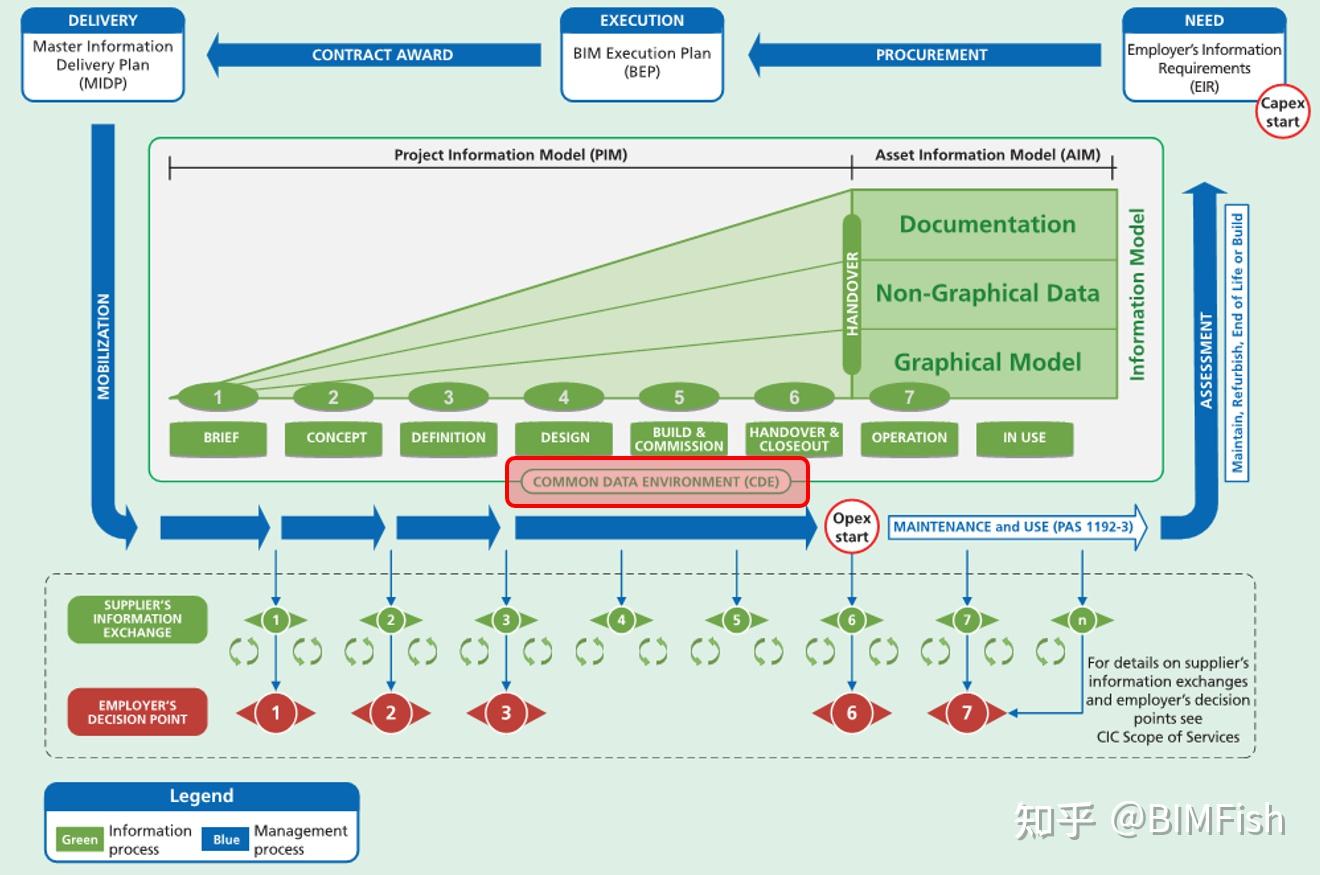Click the Common Data Environment (CDE) label
Screen dimensions: 1320x875
click(656, 482)
